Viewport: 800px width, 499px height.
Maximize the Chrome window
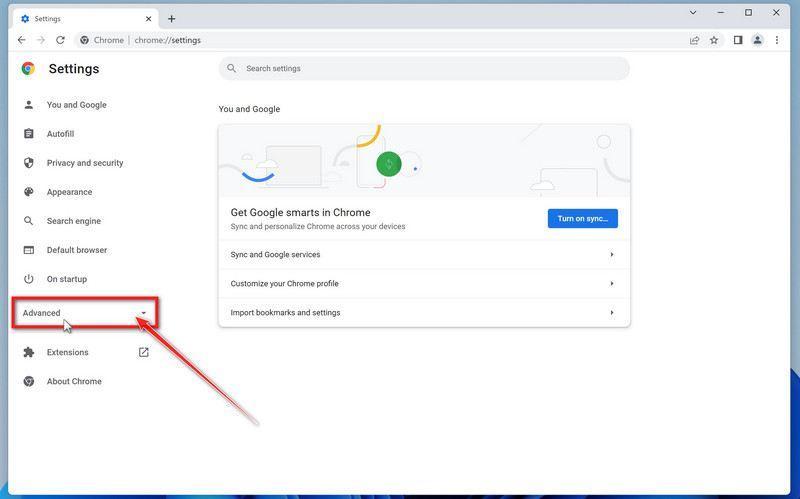(748, 13)
